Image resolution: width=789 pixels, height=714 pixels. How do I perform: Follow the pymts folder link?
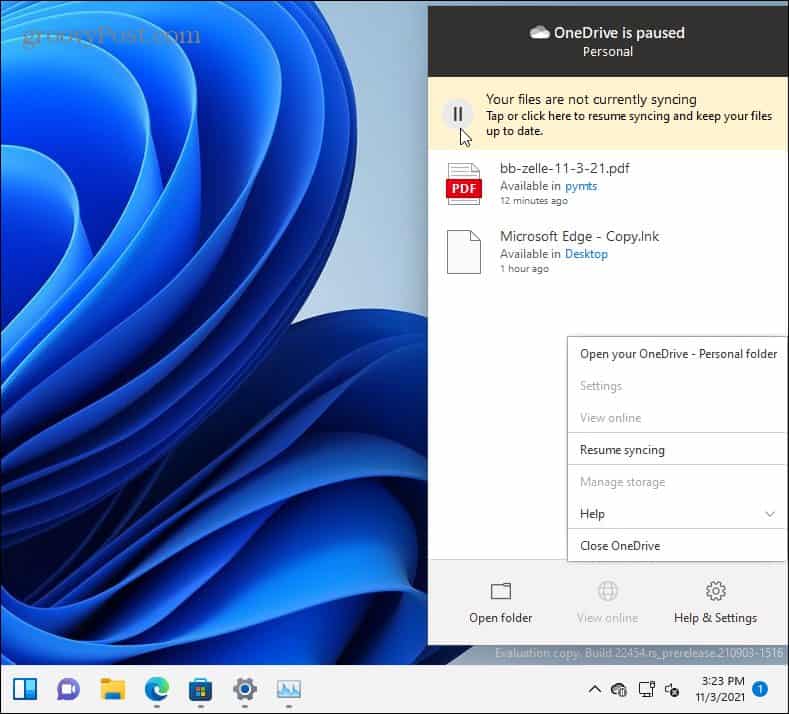pos(581,186)
